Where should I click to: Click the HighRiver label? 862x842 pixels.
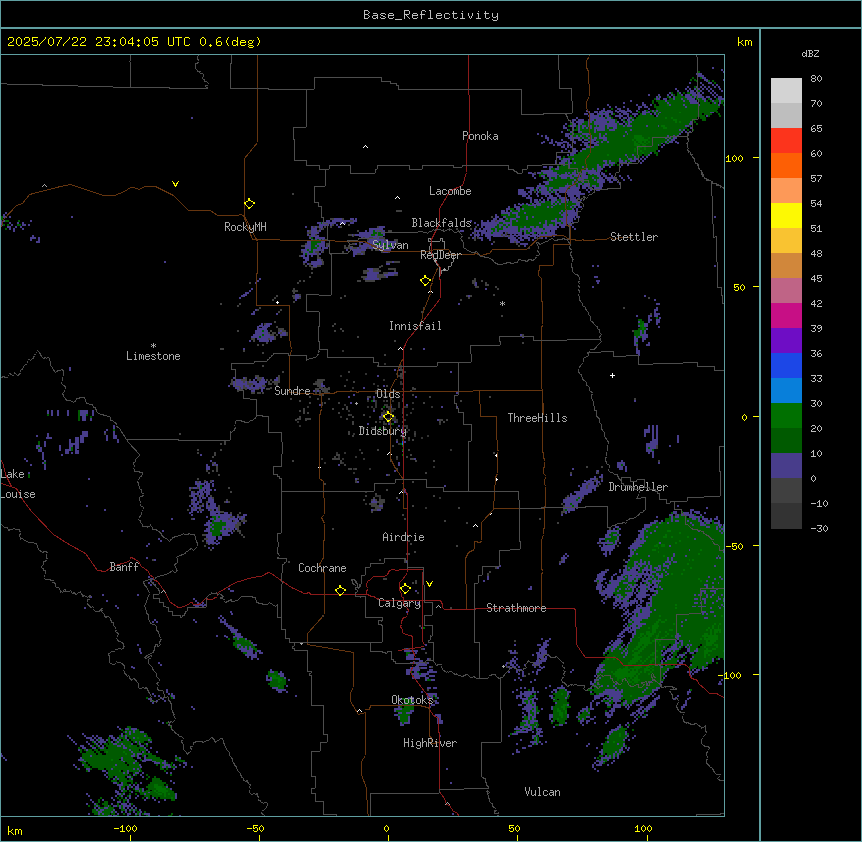point(430,743)
